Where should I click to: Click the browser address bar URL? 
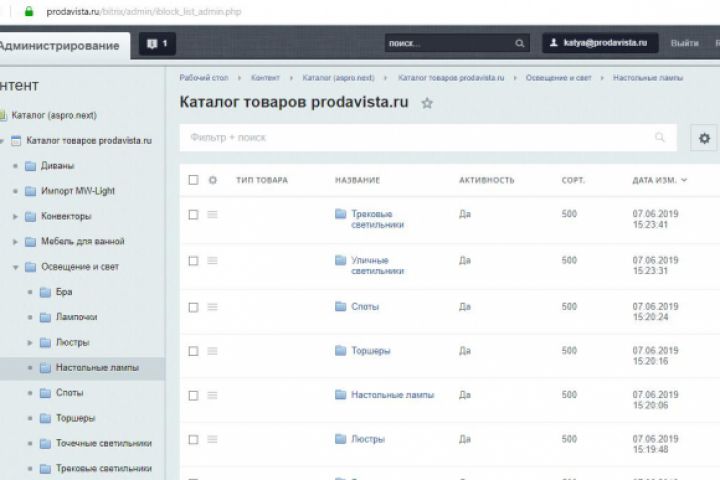click(144, 11)
